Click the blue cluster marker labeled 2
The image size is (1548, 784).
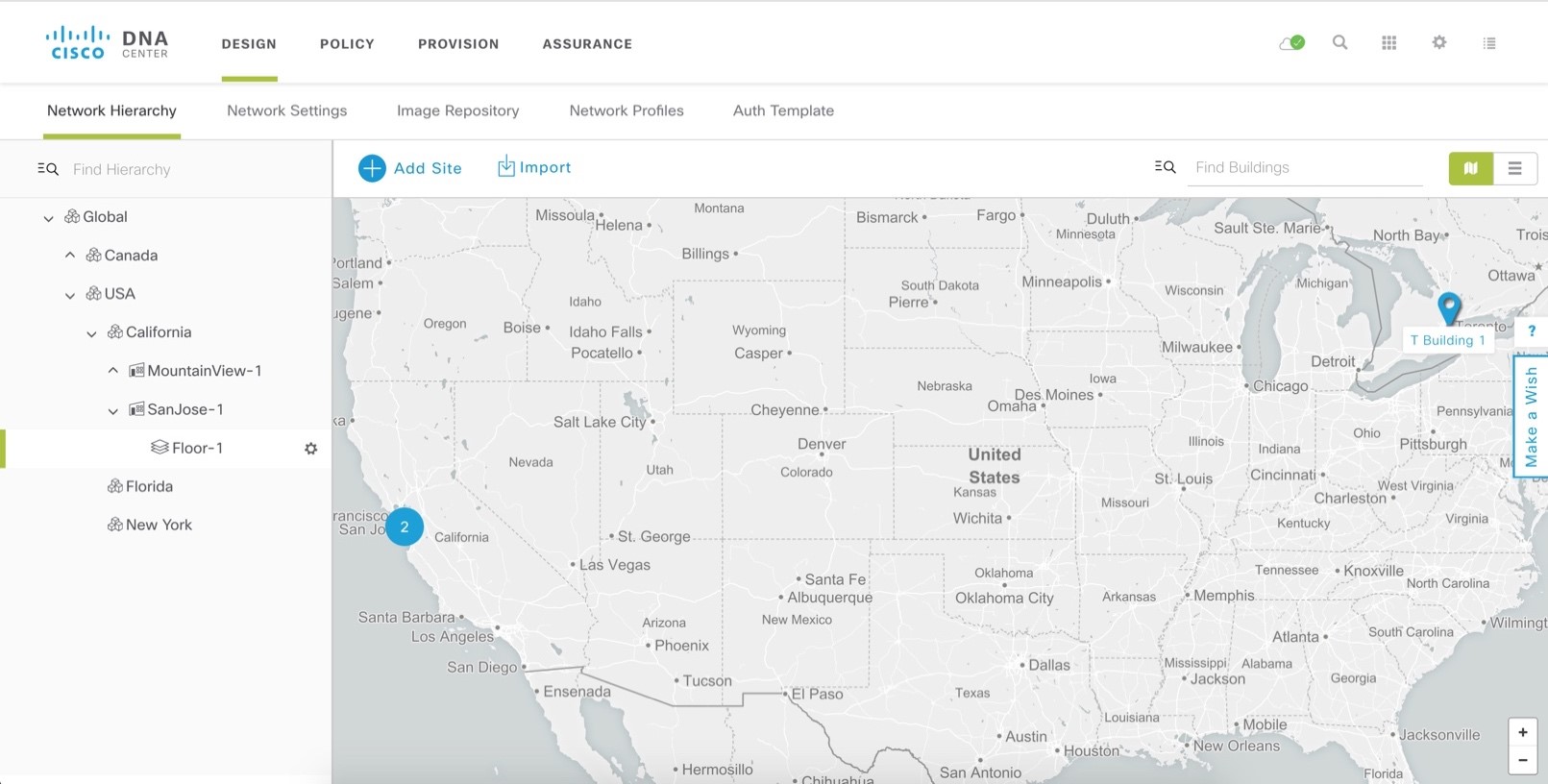405,527
